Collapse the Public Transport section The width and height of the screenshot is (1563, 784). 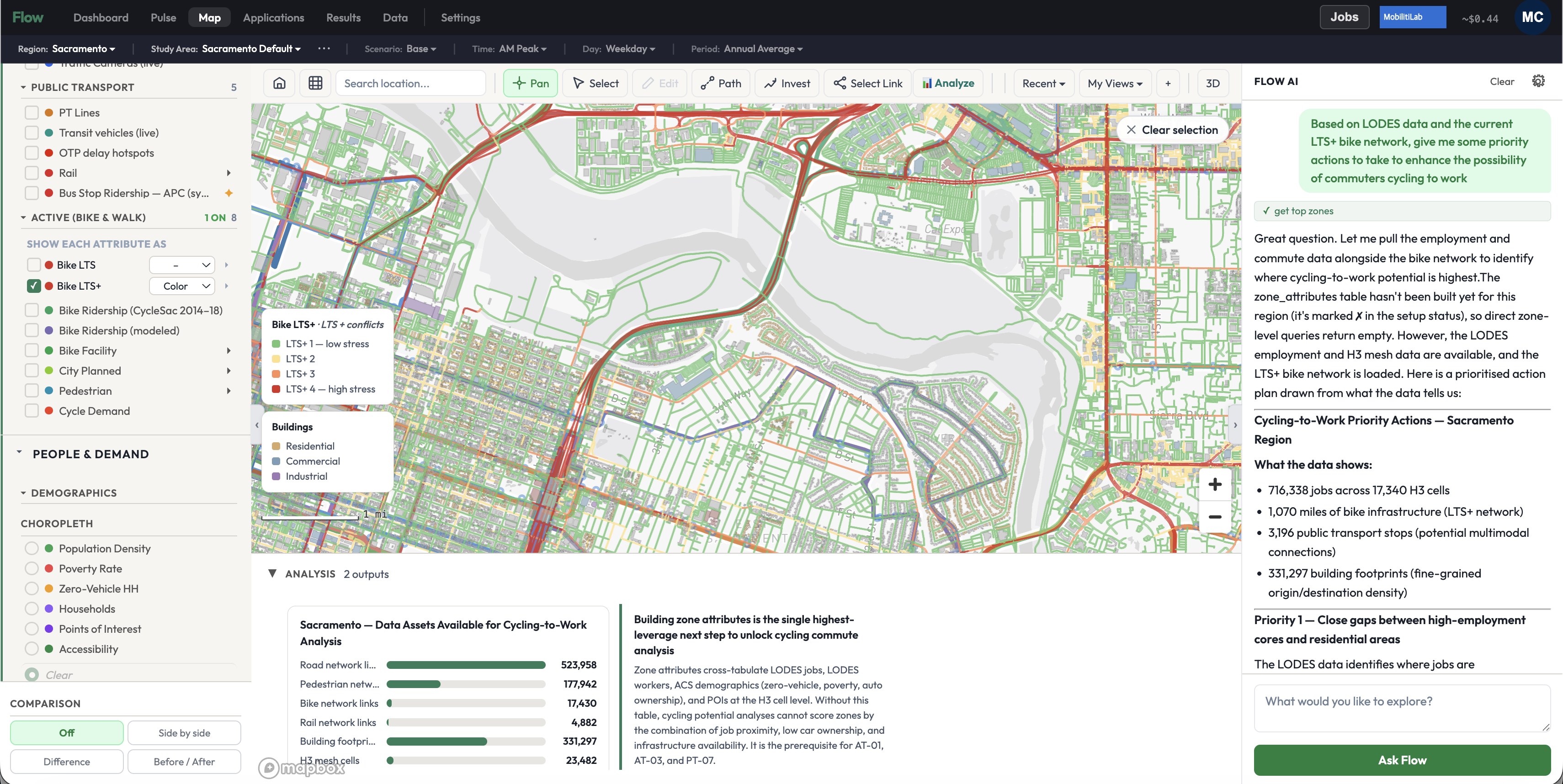click(x=24, y=87)
